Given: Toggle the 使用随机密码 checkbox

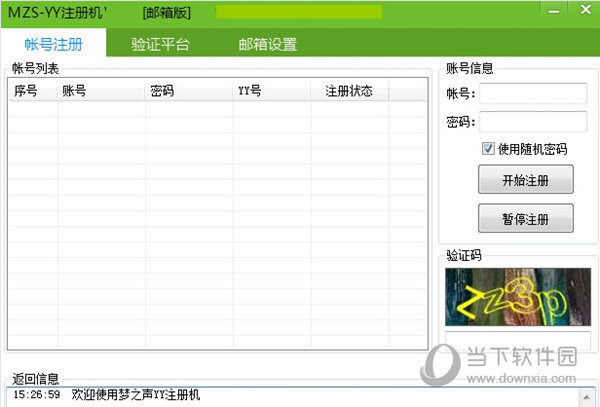Looking at the screenshot, I should 488,148.
